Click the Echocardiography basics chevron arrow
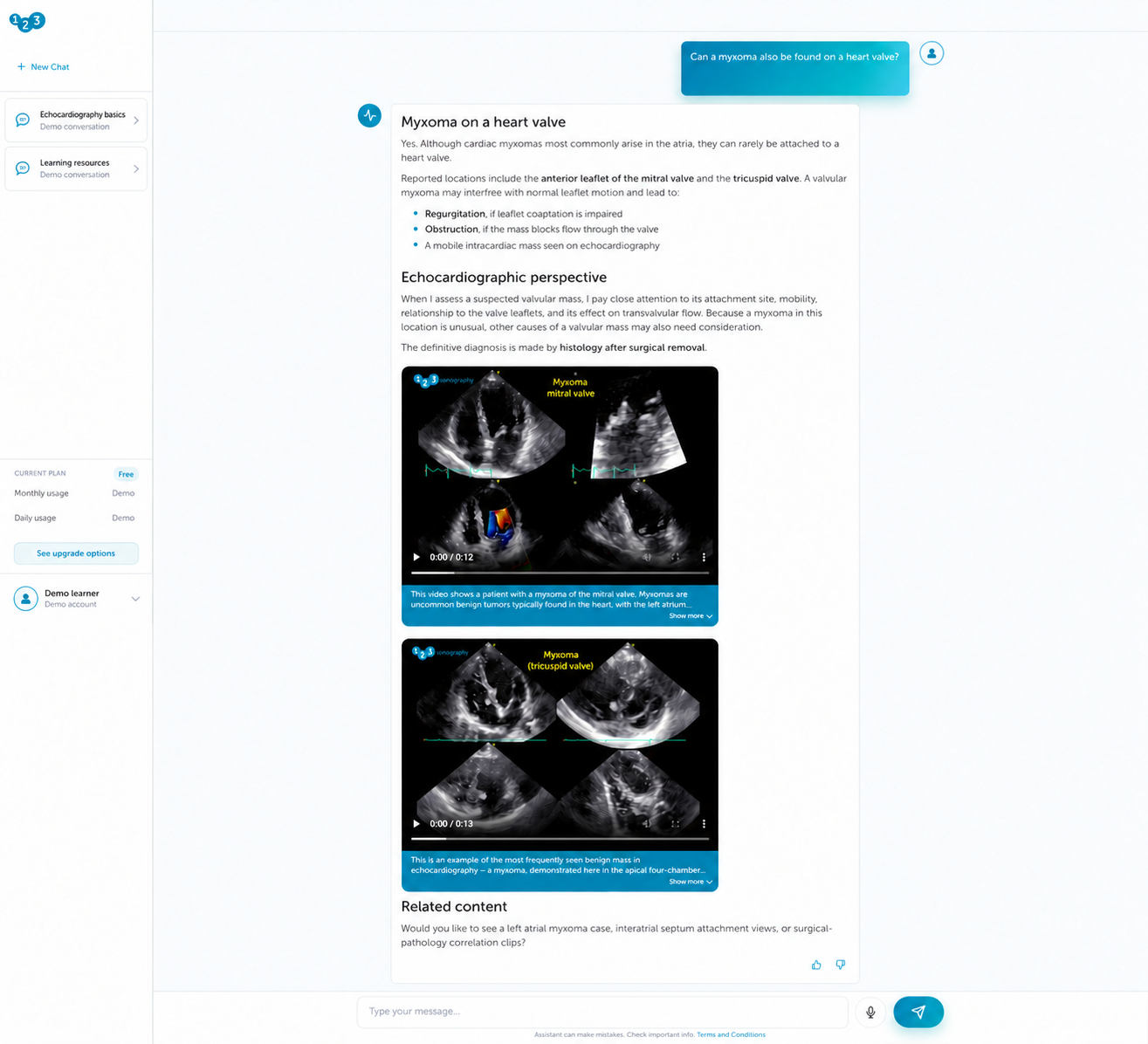This screenshot has height=1044, width=1148. (136, 120)
